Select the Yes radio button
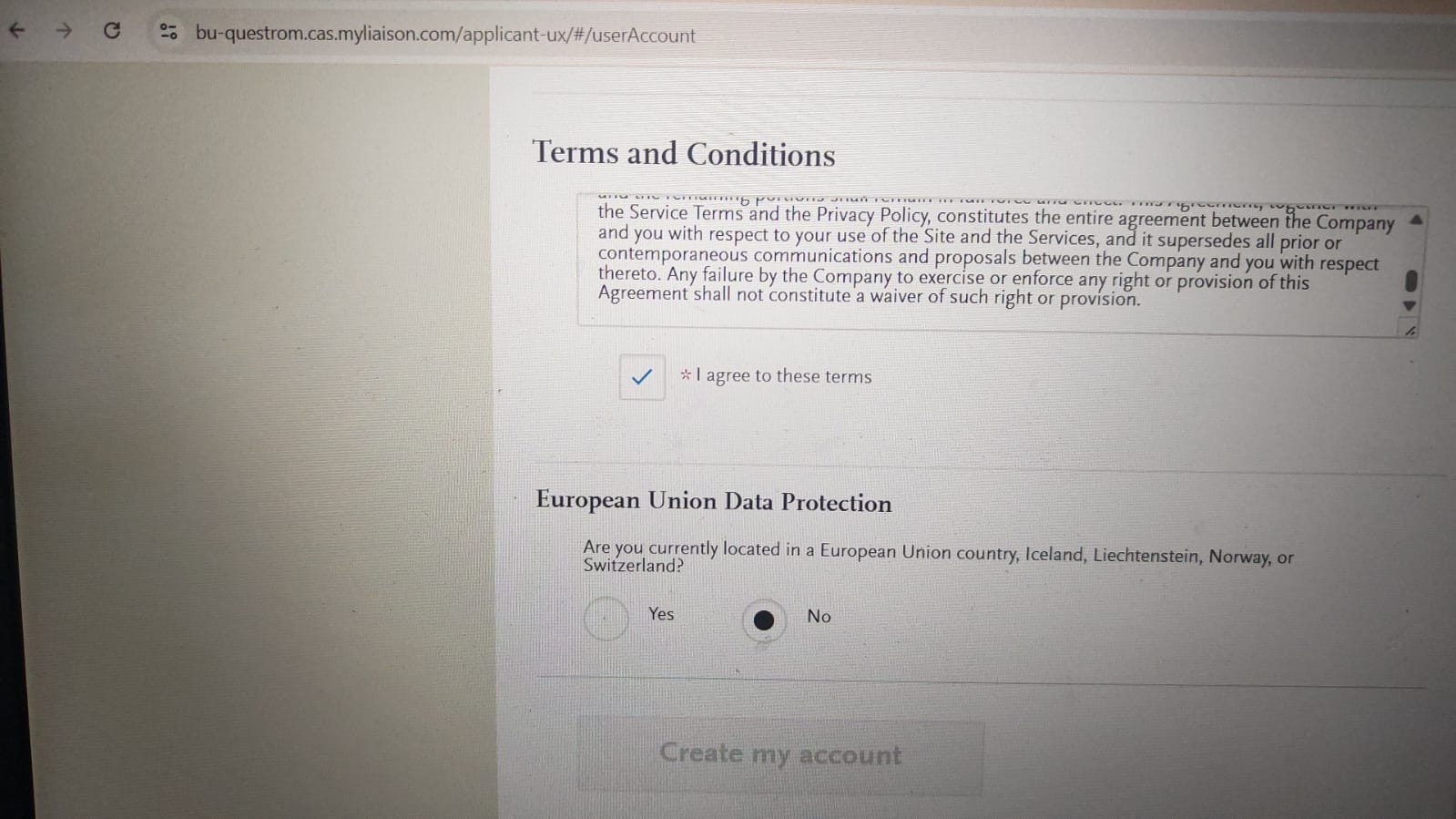1456x819 pixels. coord(606,619)
